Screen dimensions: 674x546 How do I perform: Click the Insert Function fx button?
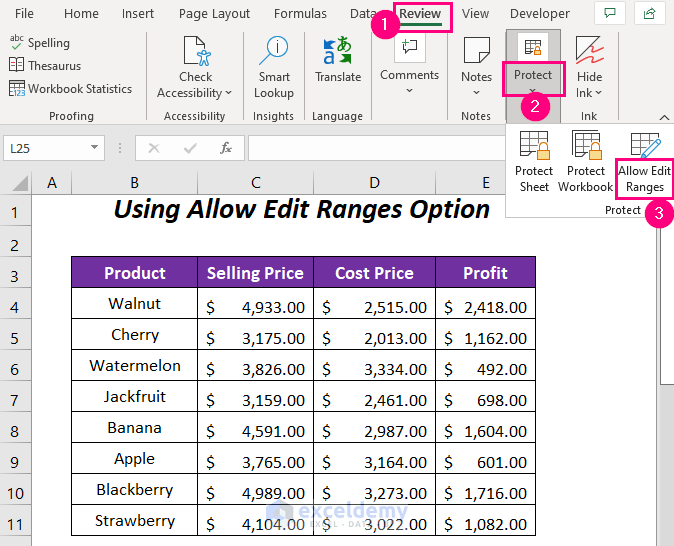[226, 148]
